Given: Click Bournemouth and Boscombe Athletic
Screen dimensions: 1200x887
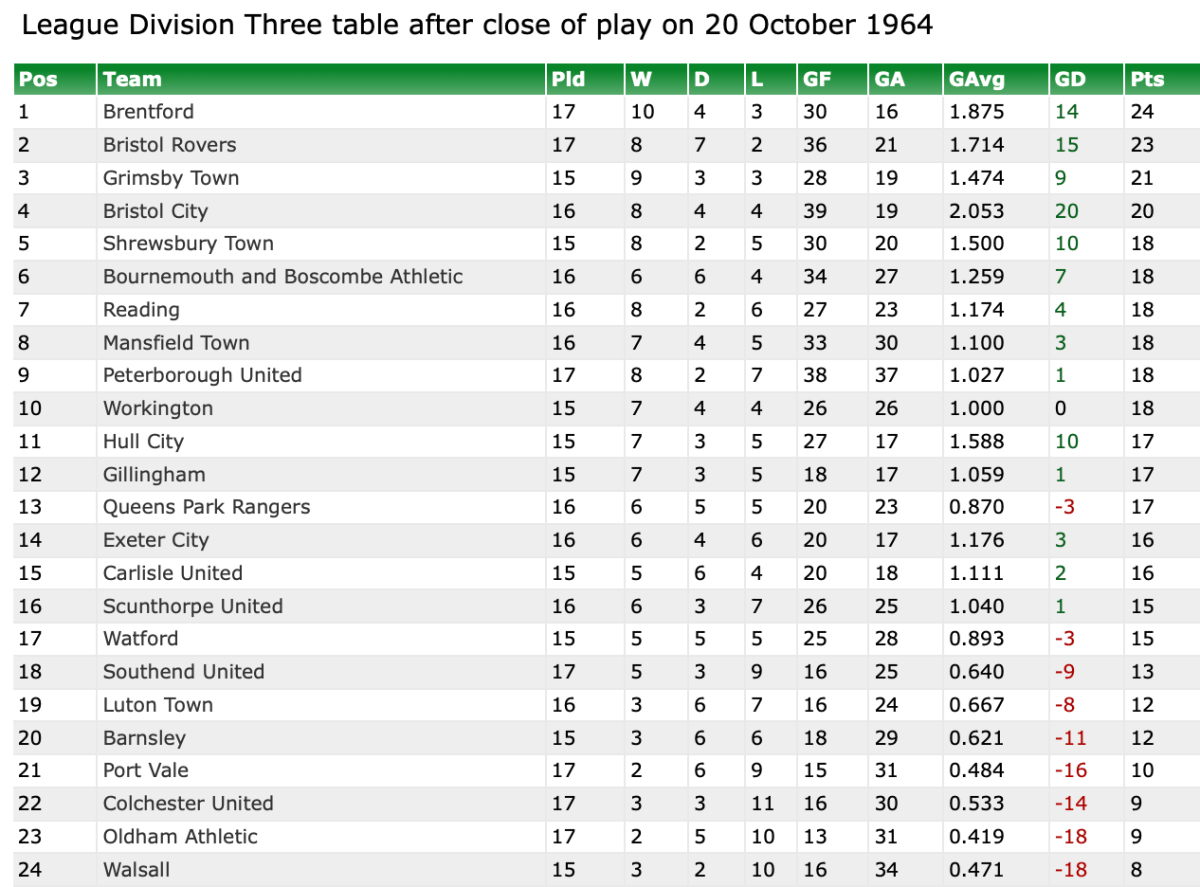Looking at the screenshot, I should pos(282,276).
